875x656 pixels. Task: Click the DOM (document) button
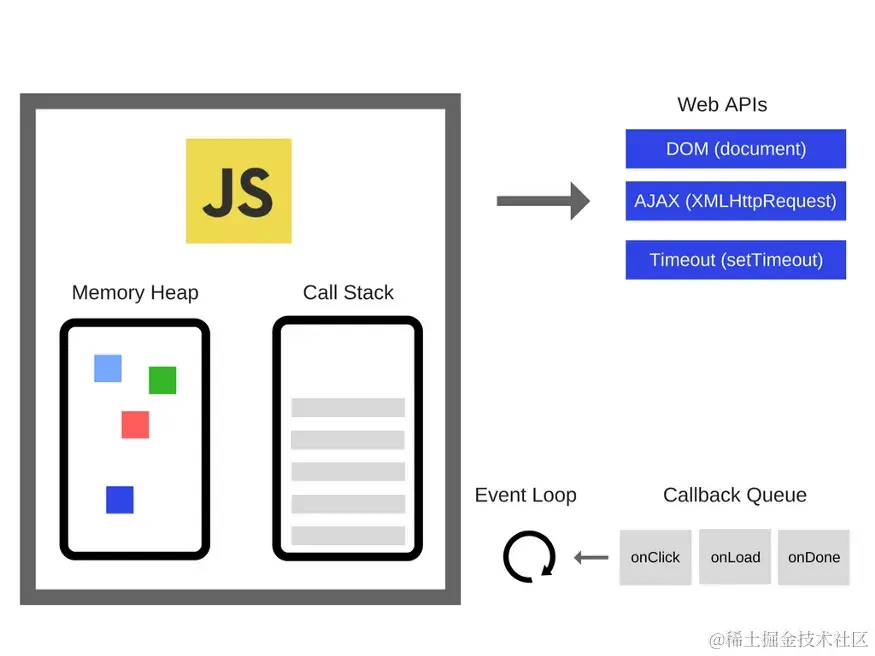pos(735,148)
